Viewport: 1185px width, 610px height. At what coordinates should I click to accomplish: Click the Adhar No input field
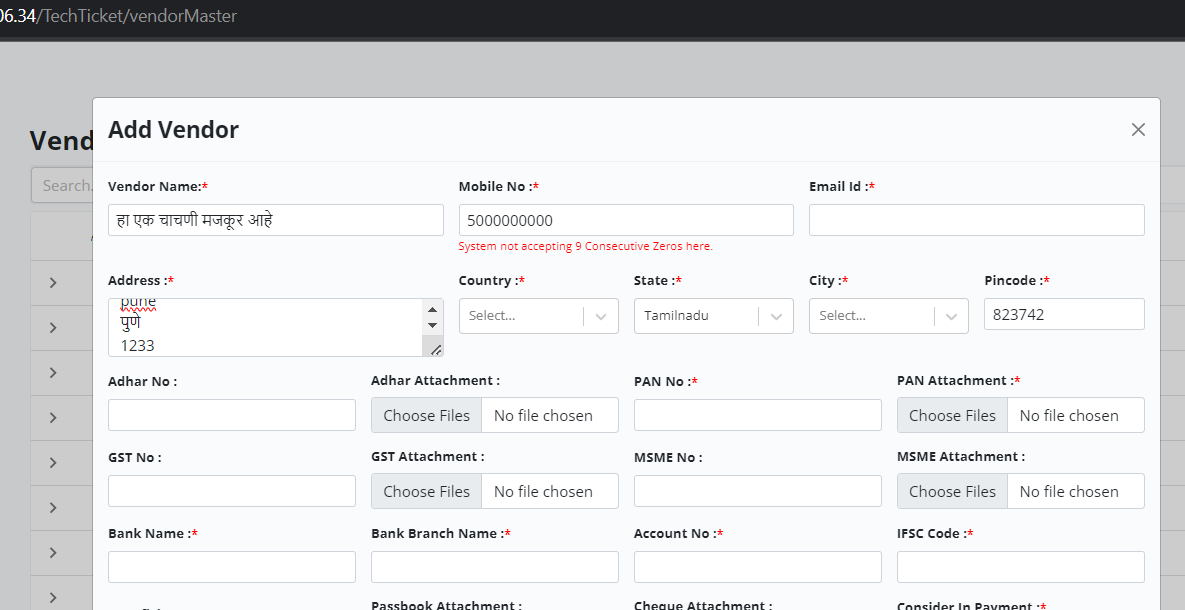pyautogui.click(x=231, y=415)
